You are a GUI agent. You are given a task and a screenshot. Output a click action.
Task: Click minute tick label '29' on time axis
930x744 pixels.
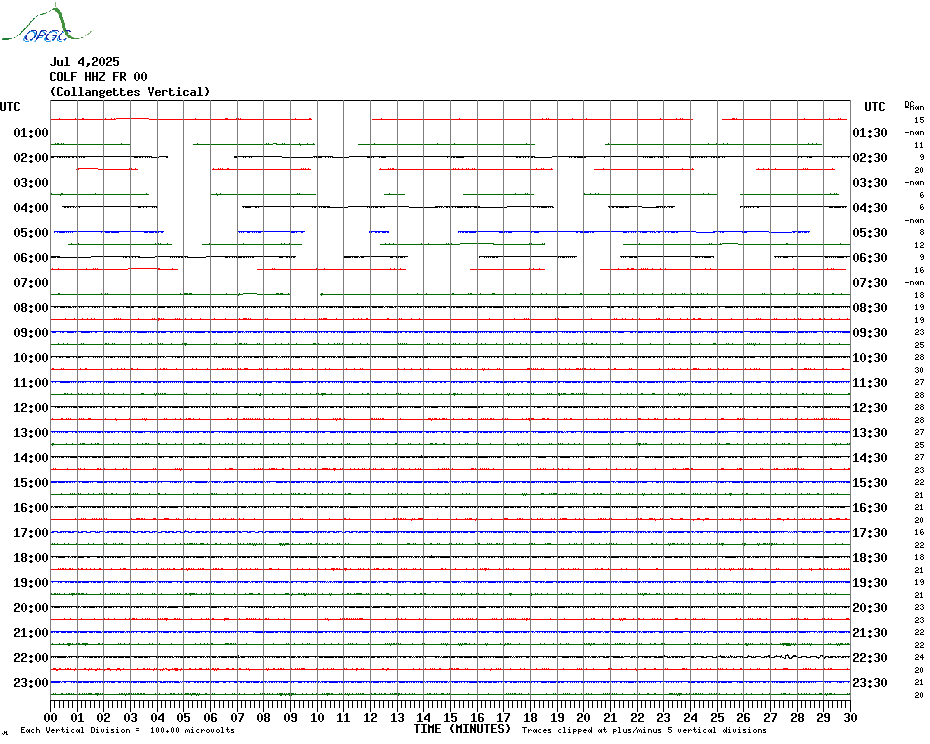824,718
